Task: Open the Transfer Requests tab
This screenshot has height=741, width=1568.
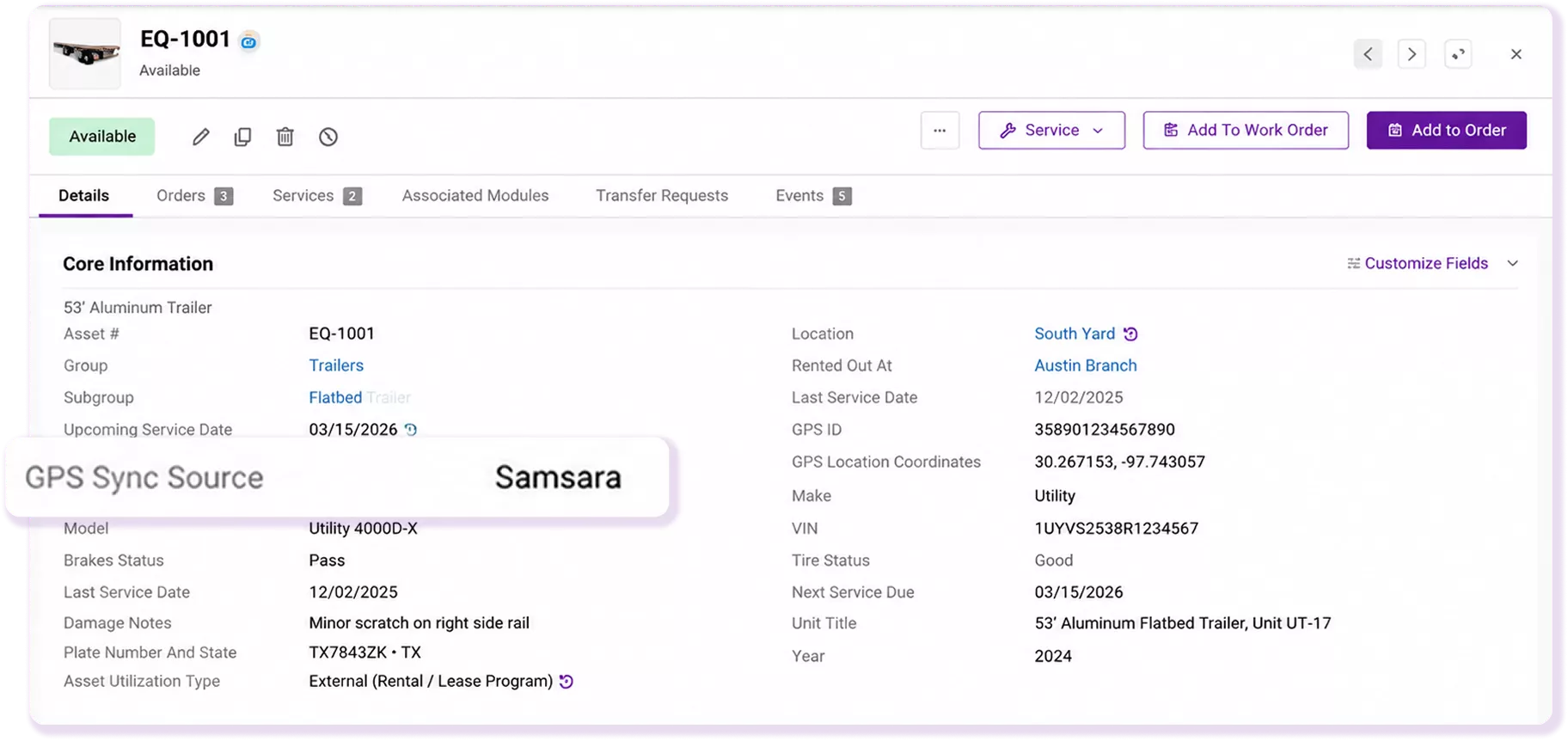Action: (662, 196)
